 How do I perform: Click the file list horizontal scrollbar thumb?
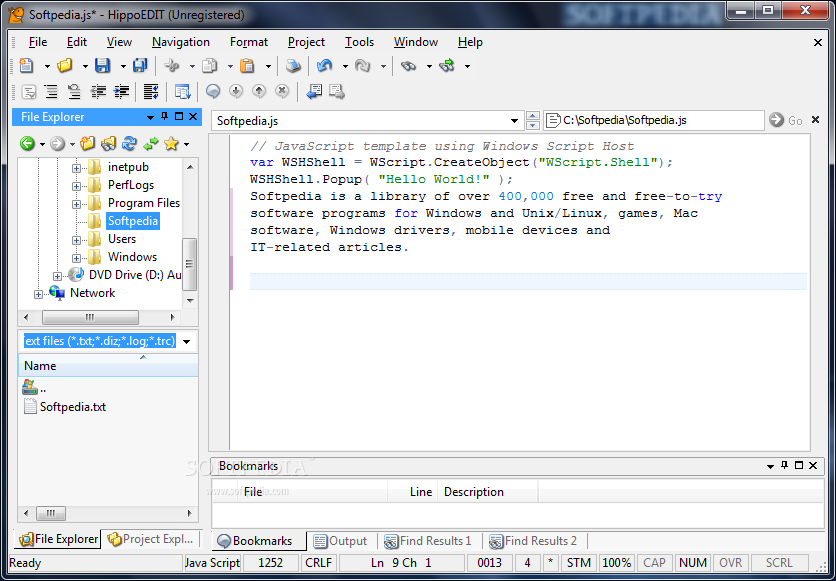pos(51,514)
